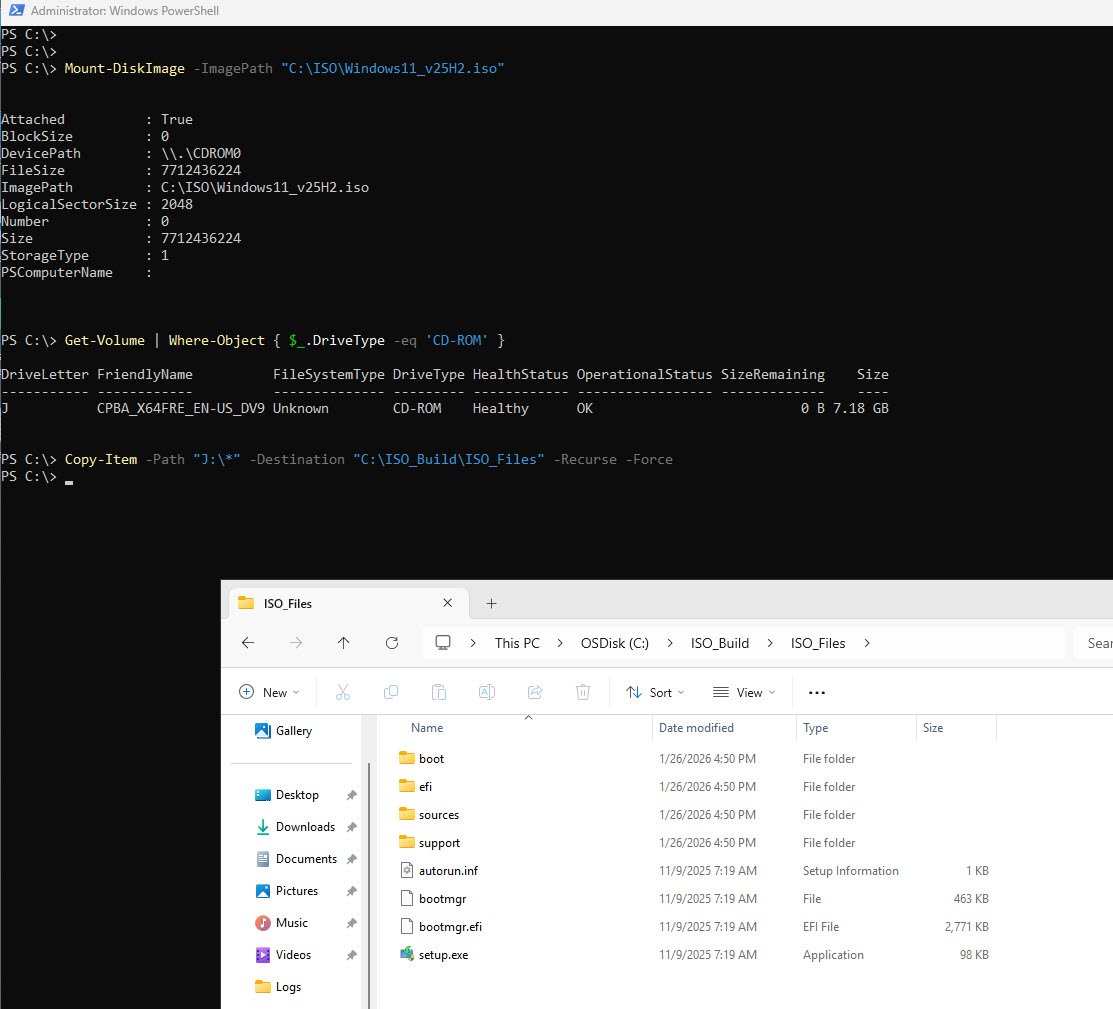The image size is (1113, 1009).
Task: Open the See more ellipsis menu
Action: coord(817,692)
